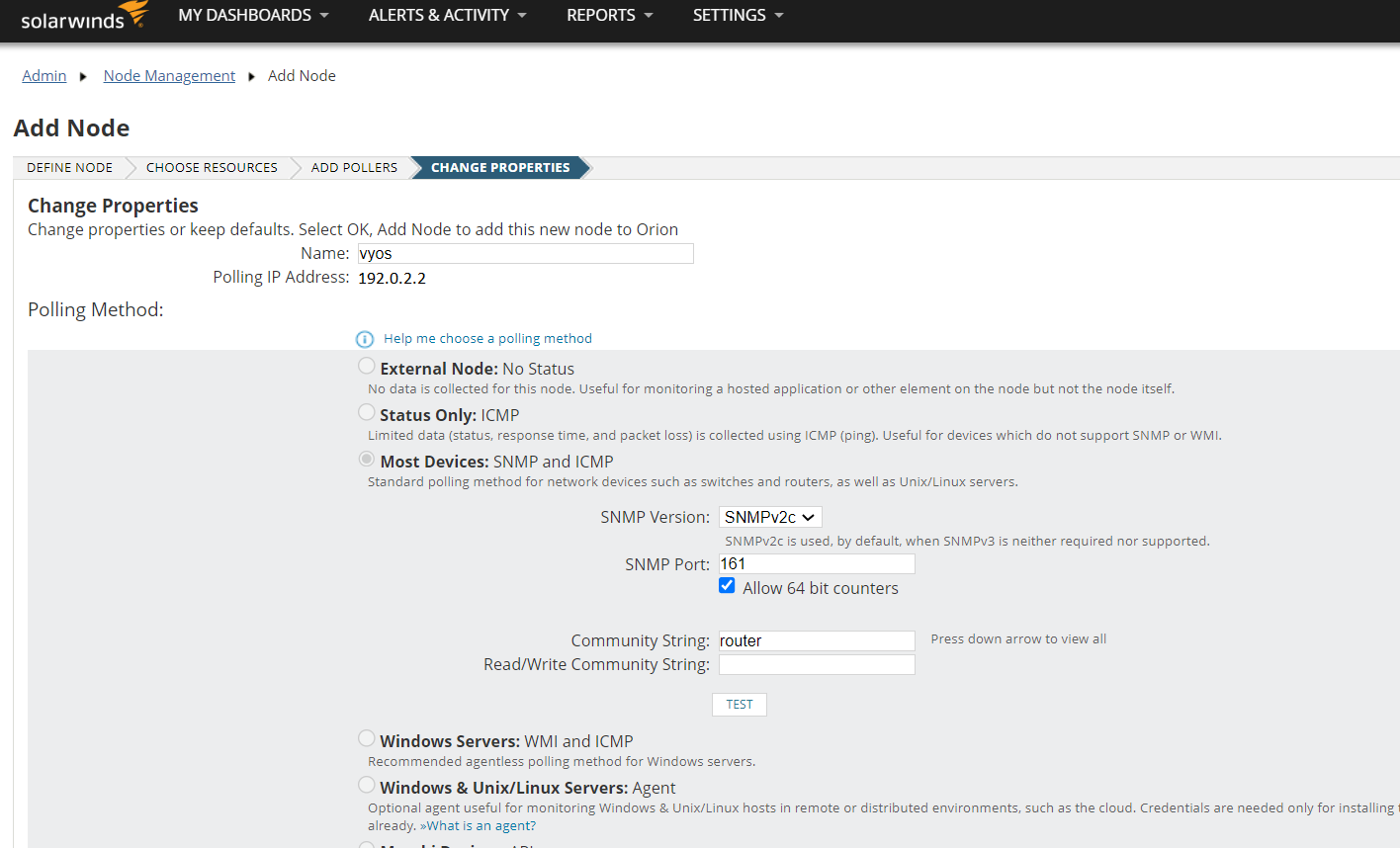Click the node Name text field
1400x848 pixels.
point(525,254)
